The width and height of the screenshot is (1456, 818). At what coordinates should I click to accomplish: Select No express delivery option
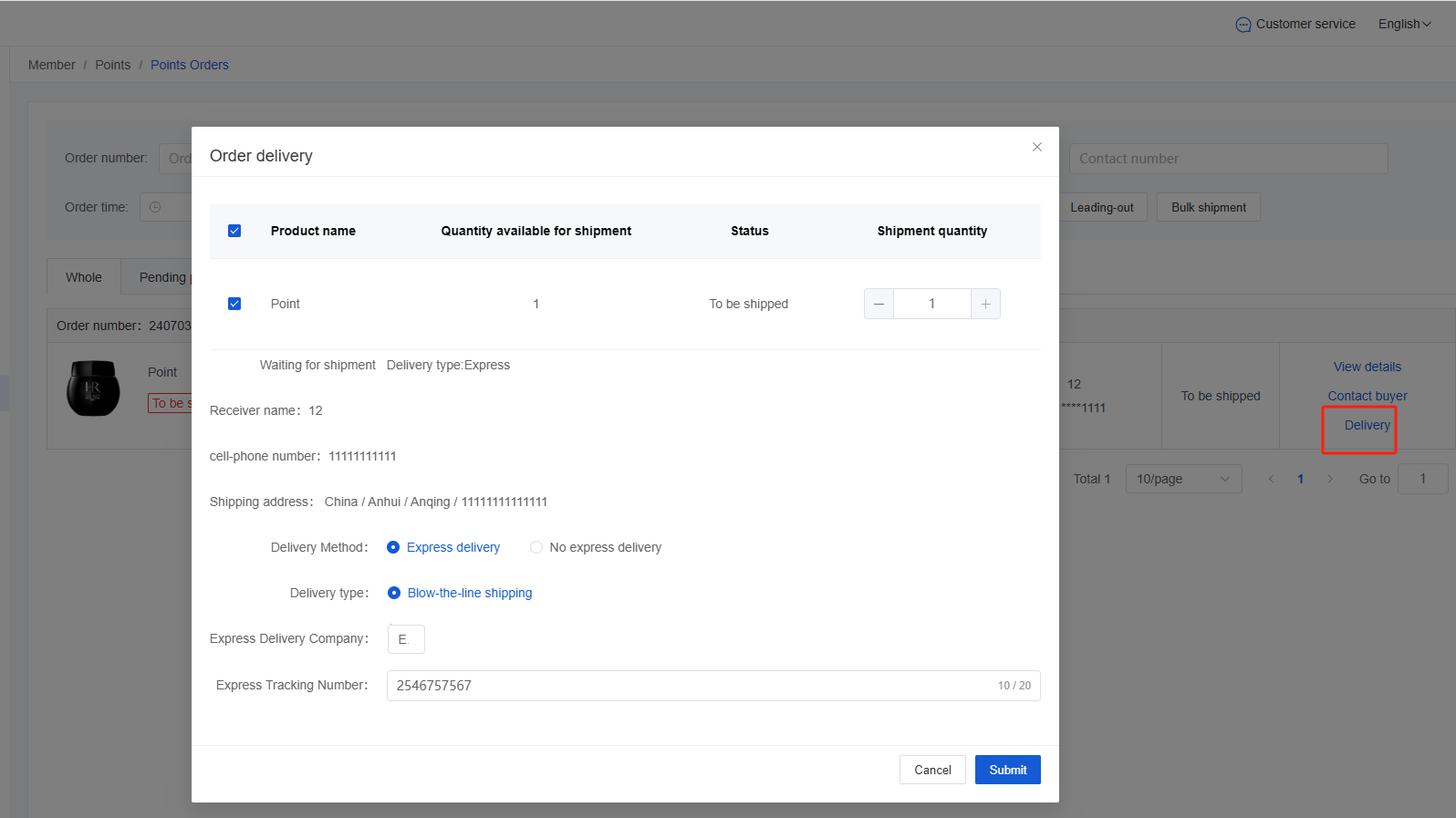(596, 547)
